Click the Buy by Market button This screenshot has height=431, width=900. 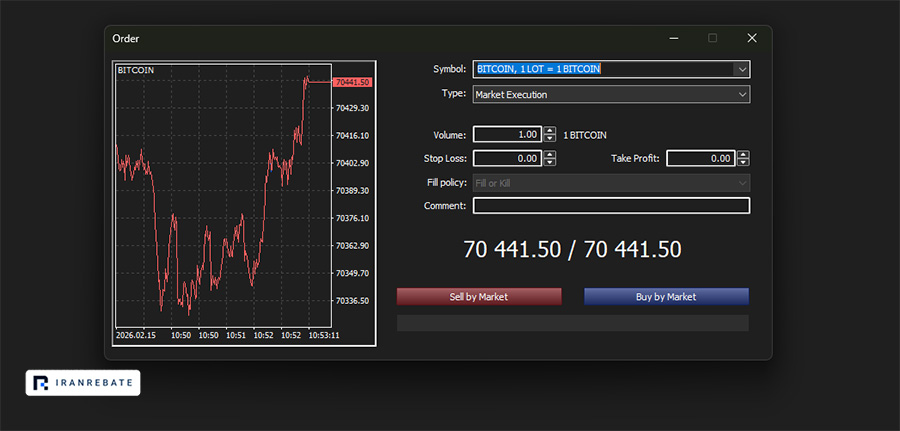click(666, 297)
